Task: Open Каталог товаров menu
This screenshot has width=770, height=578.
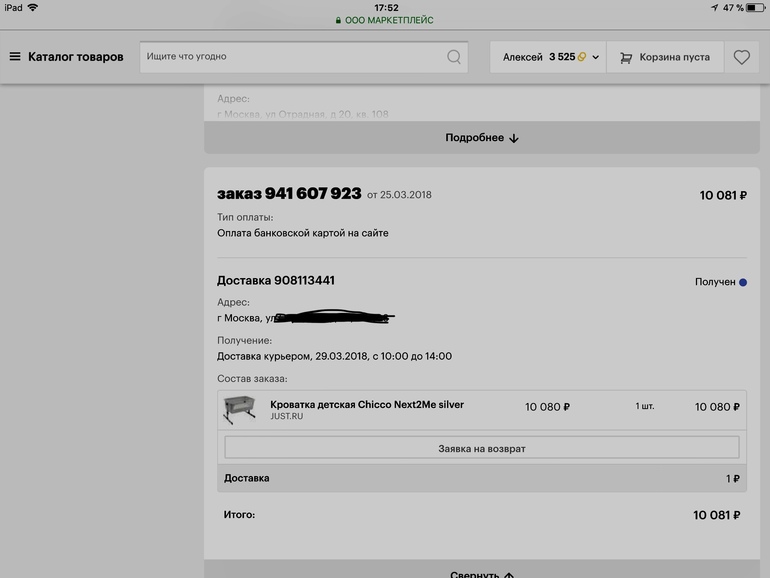Action: 75,57
